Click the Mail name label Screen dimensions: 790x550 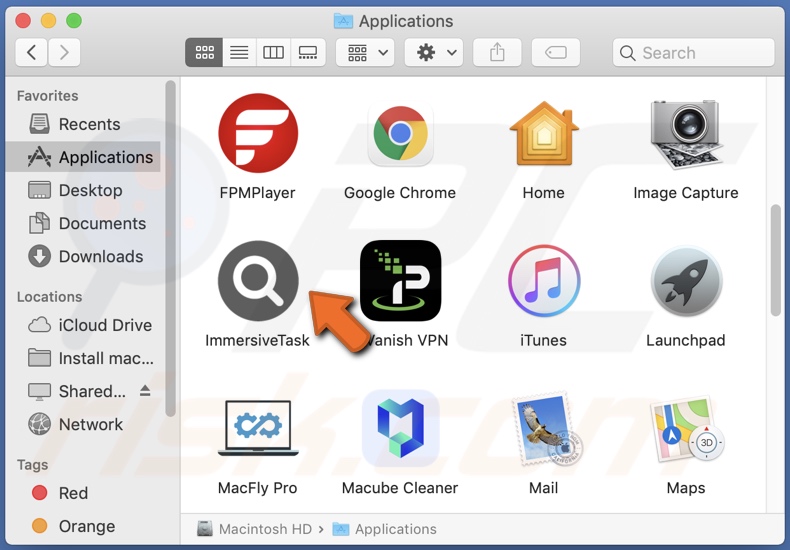[x=543, y=488]
